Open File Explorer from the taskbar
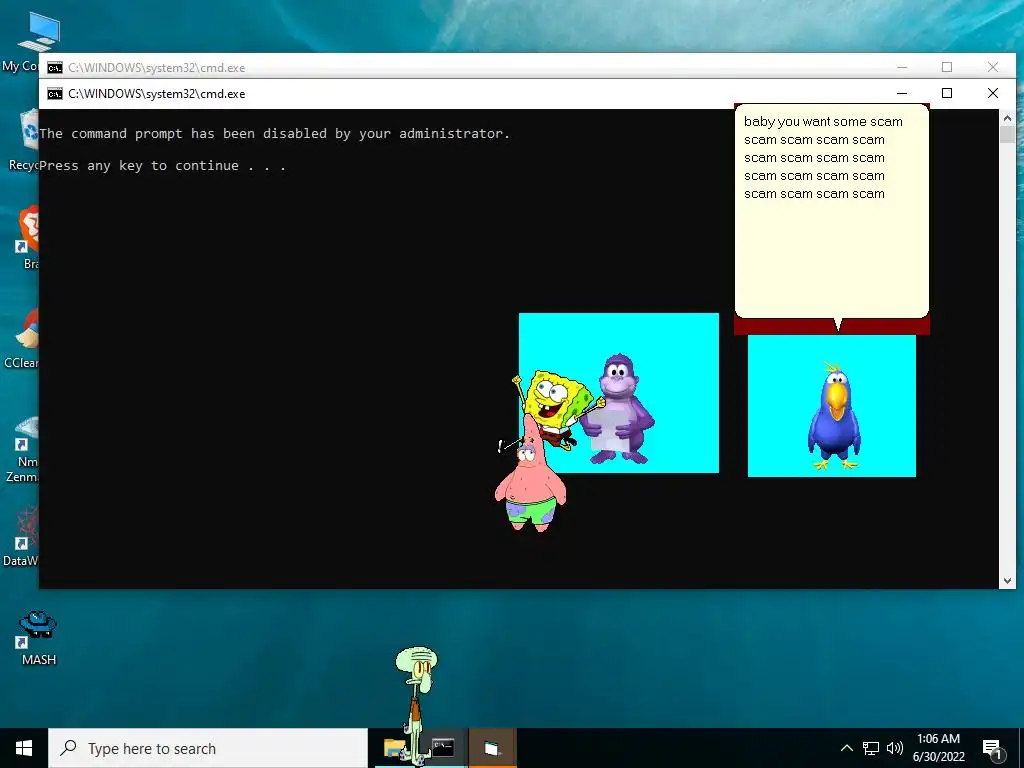The image size is (1024, 768). point(394,748)
